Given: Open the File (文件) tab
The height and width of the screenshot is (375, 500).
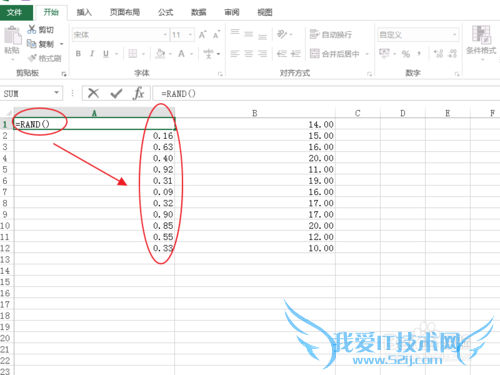Looking at the screenshot, I should coord(16,13).
